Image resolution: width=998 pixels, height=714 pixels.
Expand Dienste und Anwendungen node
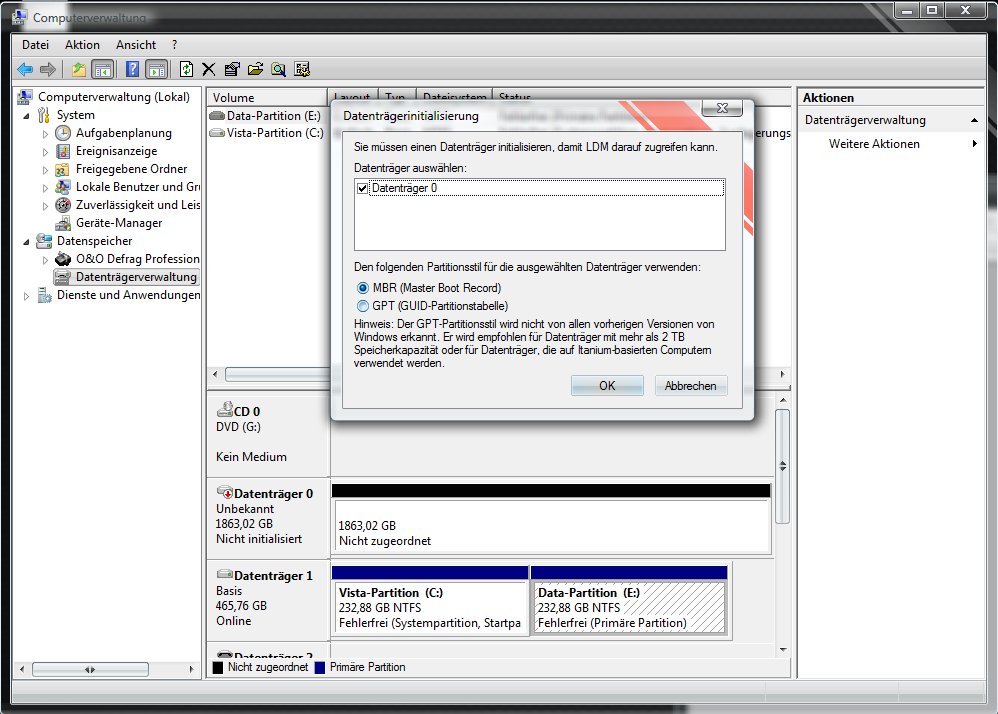point(26,296)
